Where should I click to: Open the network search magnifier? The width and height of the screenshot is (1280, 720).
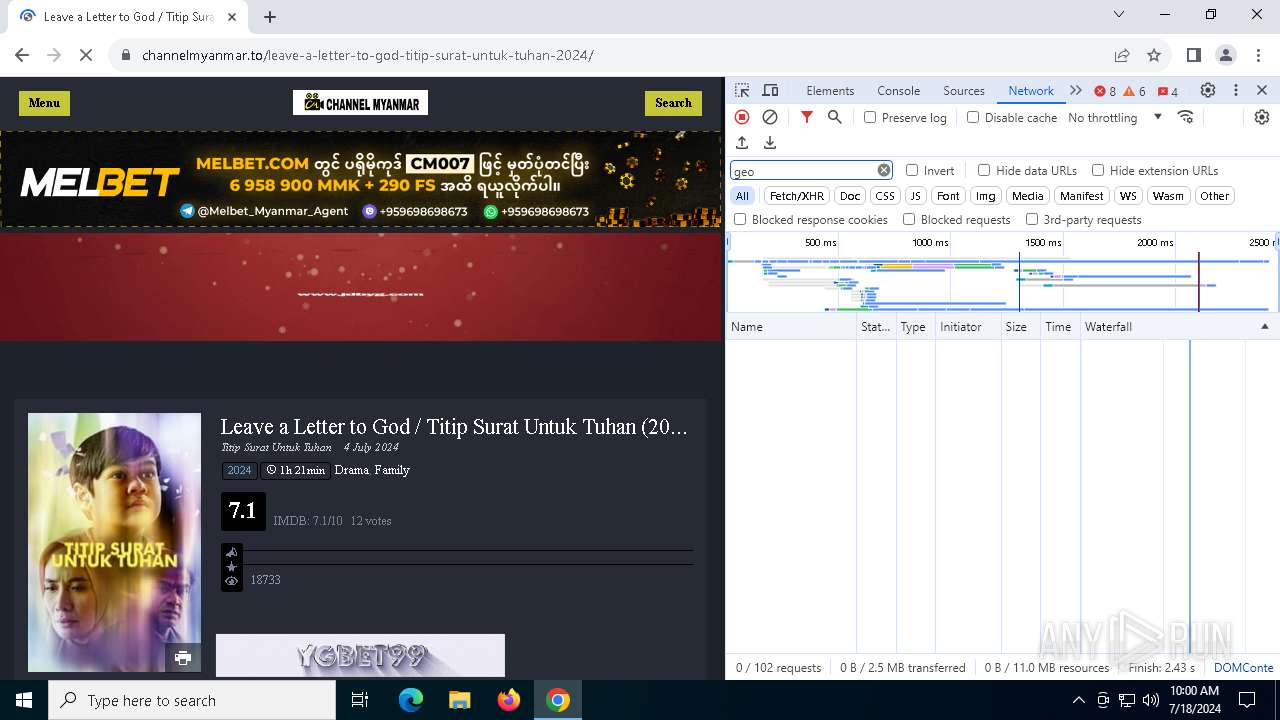click(x=835, y=117)
